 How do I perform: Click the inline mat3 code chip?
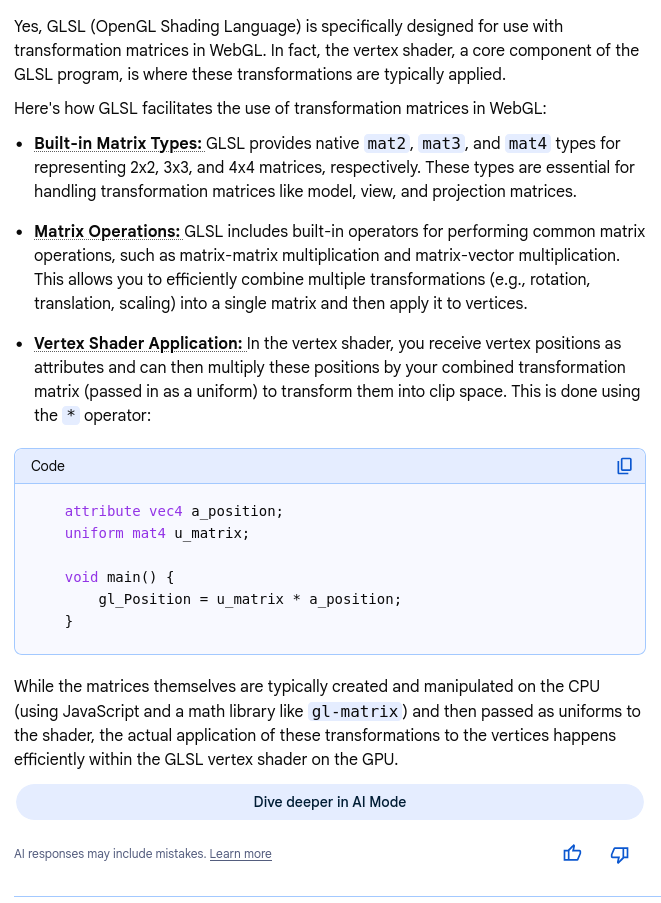click(x=441, y=144)
